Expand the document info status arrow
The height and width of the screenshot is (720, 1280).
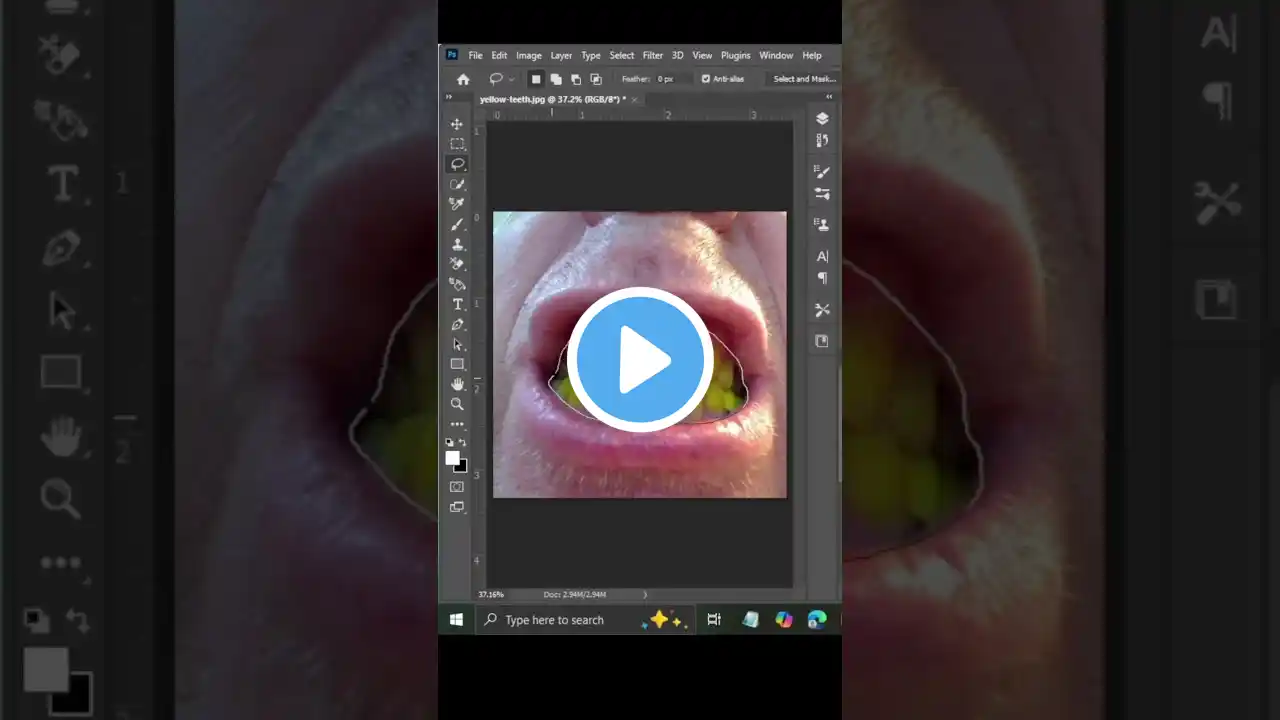click(645, 594)
